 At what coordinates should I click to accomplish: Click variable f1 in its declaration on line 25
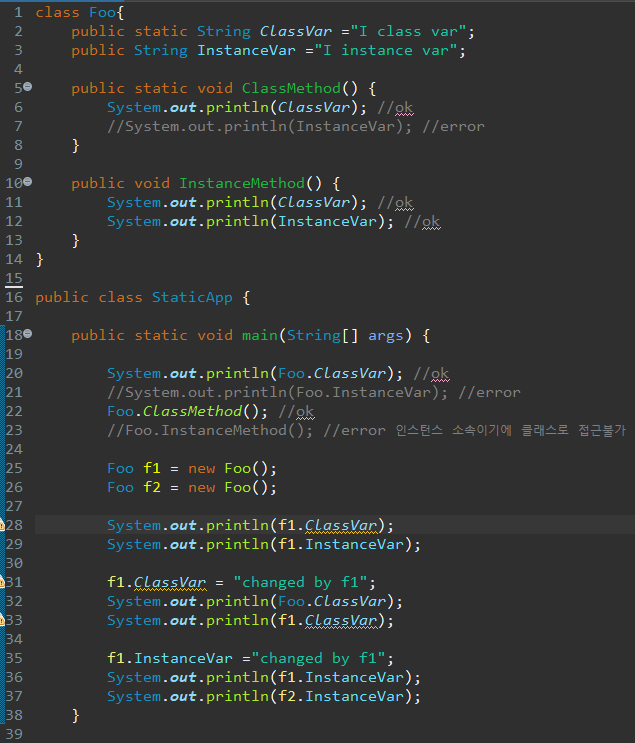(152, 469)
